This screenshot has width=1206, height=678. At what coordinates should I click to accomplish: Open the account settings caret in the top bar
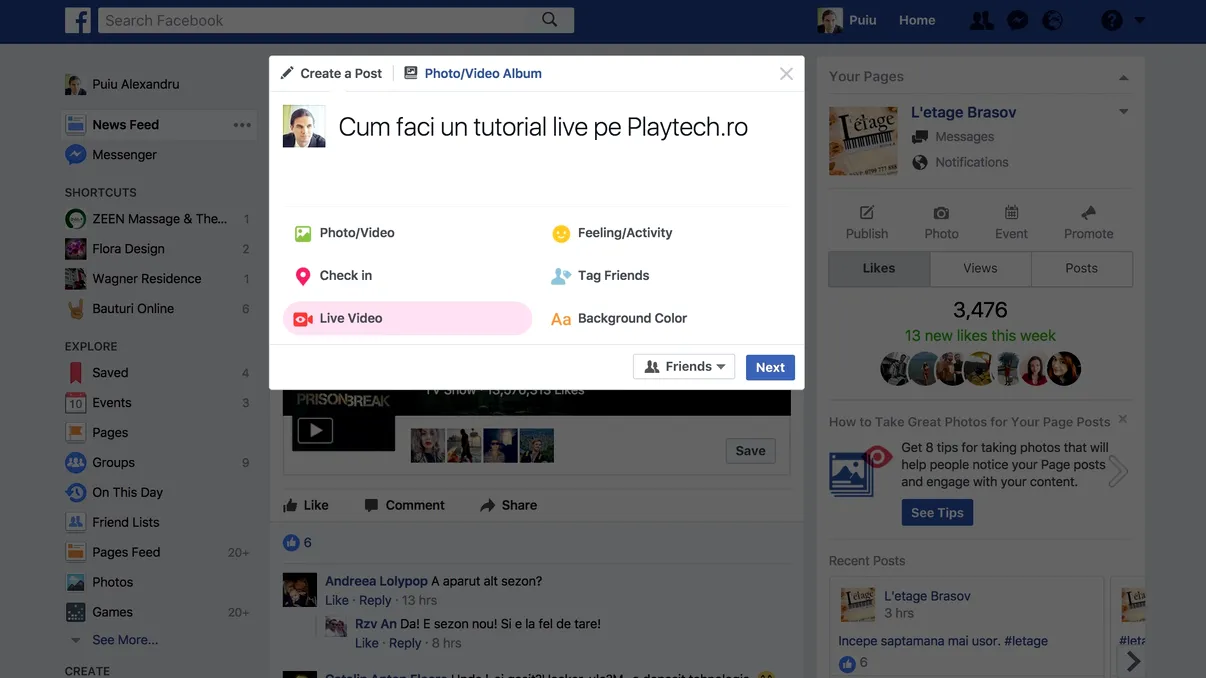pos(1141,19)
